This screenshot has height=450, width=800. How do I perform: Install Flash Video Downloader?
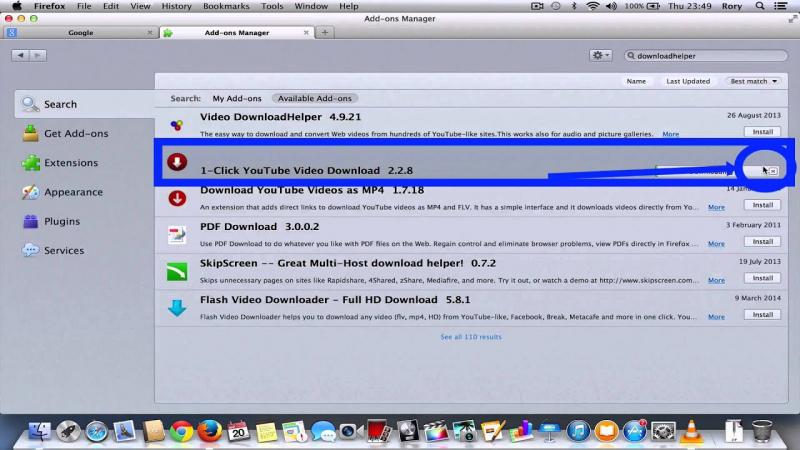(x=762, y=315)
